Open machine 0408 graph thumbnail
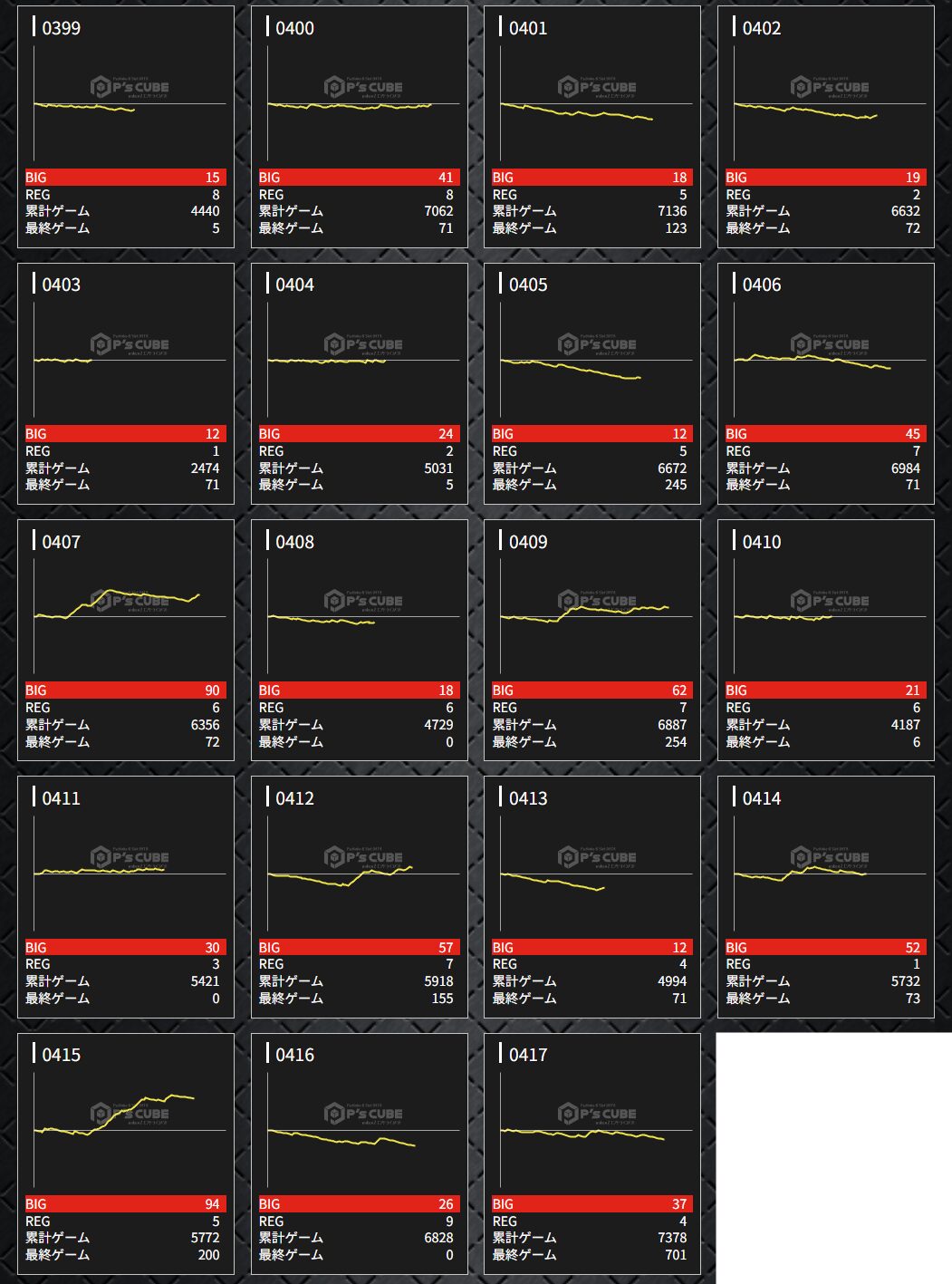This screenshot has height=1284, width=952. tap(361, 617)
